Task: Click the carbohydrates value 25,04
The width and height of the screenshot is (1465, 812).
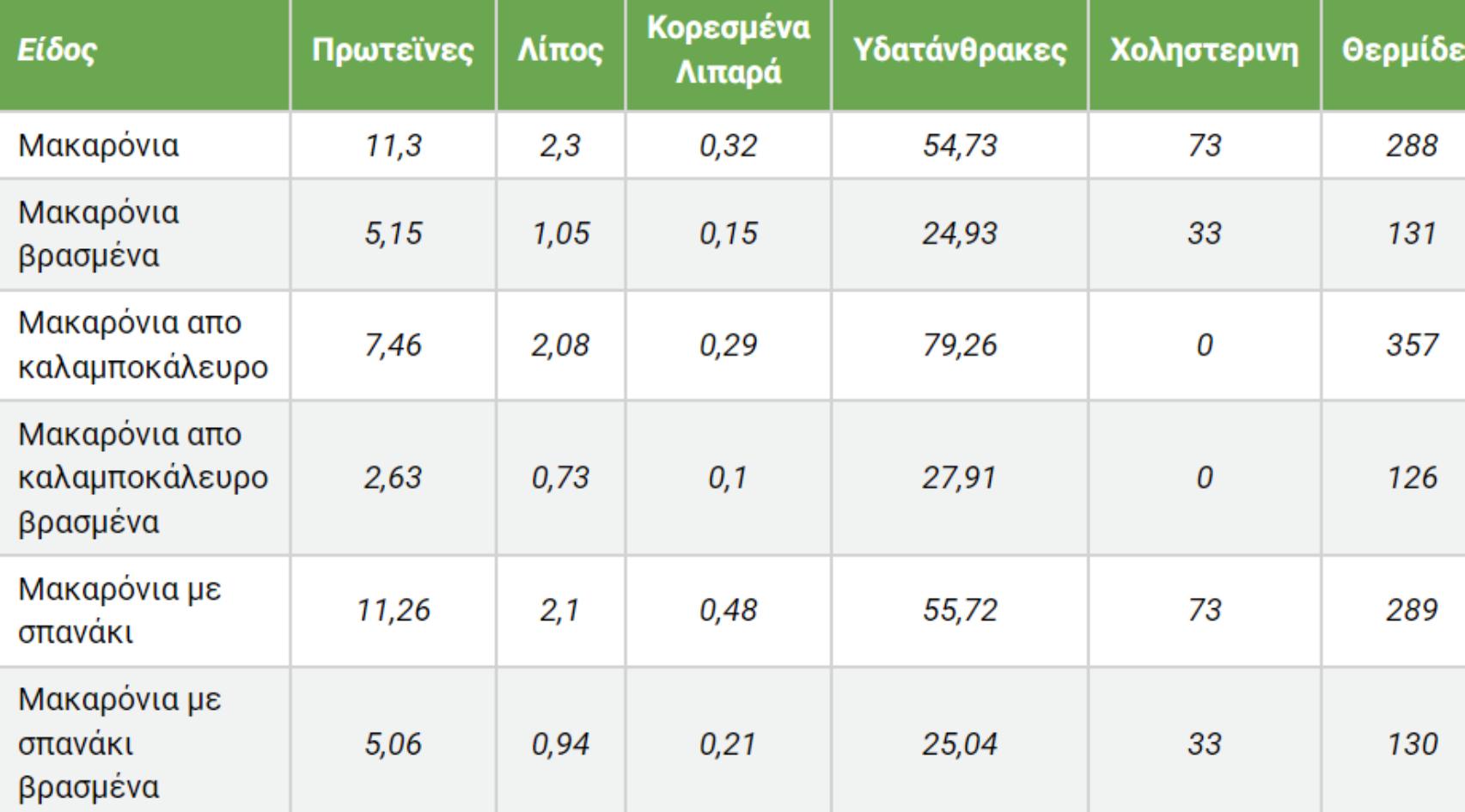Action: [x=959, y=743]
